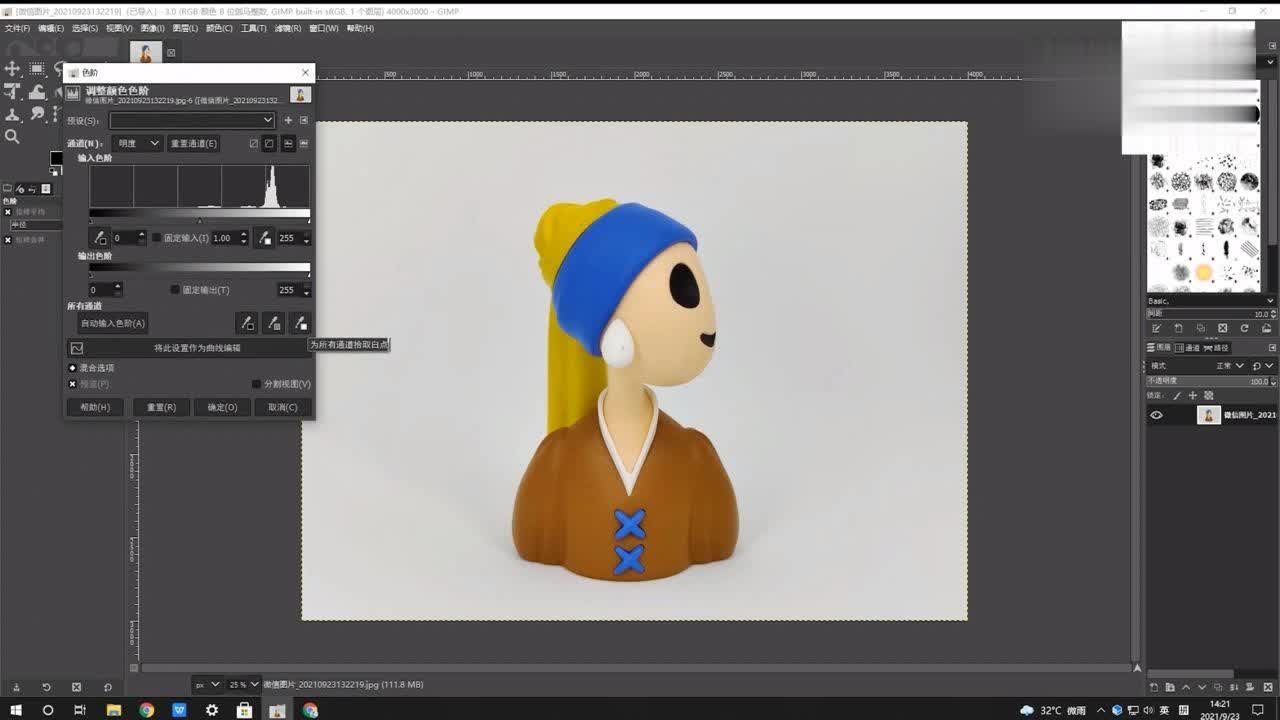Click the low input value field 0
Screen dimensions: 1280x720
pos(126,238)
